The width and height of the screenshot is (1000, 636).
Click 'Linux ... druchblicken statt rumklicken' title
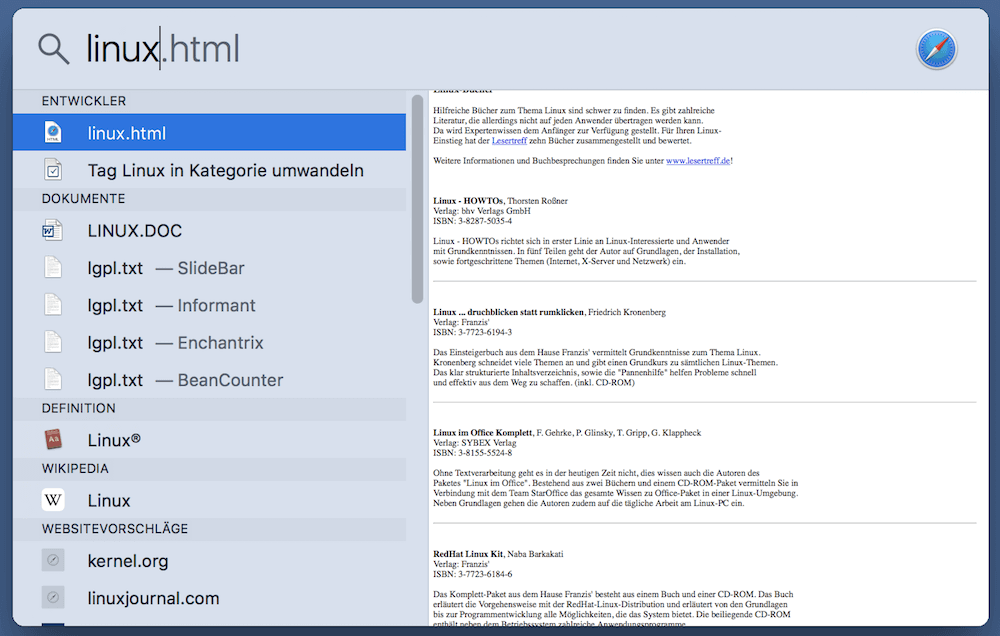508,313
